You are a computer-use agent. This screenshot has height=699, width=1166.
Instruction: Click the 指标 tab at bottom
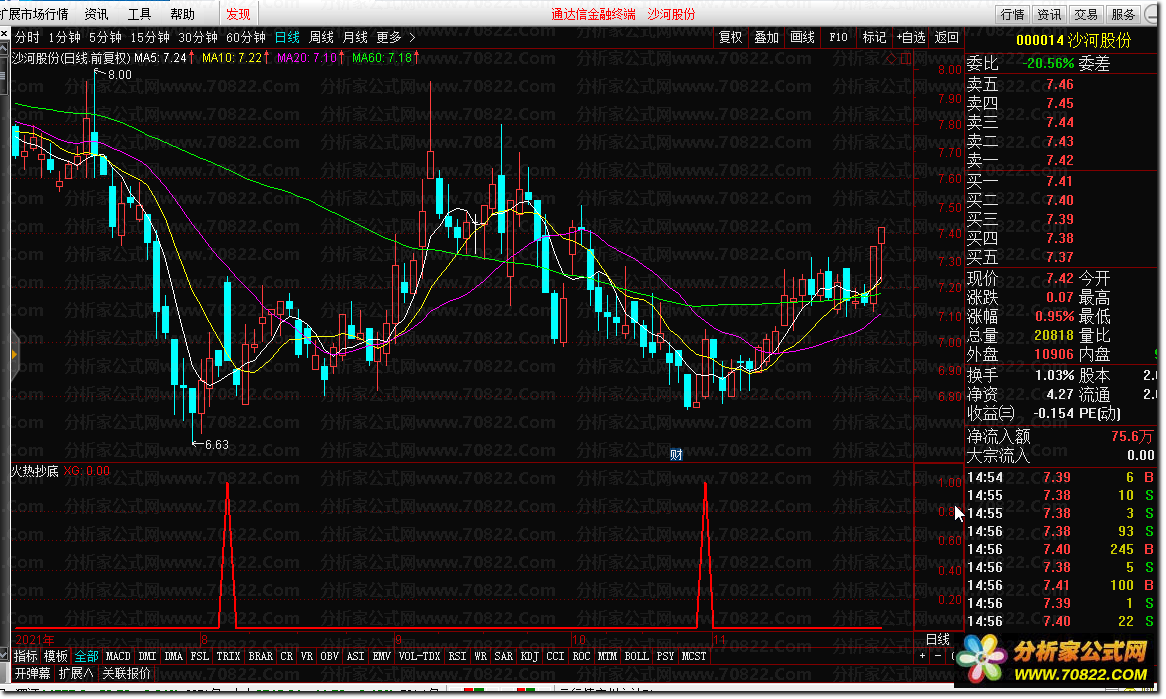25,656
